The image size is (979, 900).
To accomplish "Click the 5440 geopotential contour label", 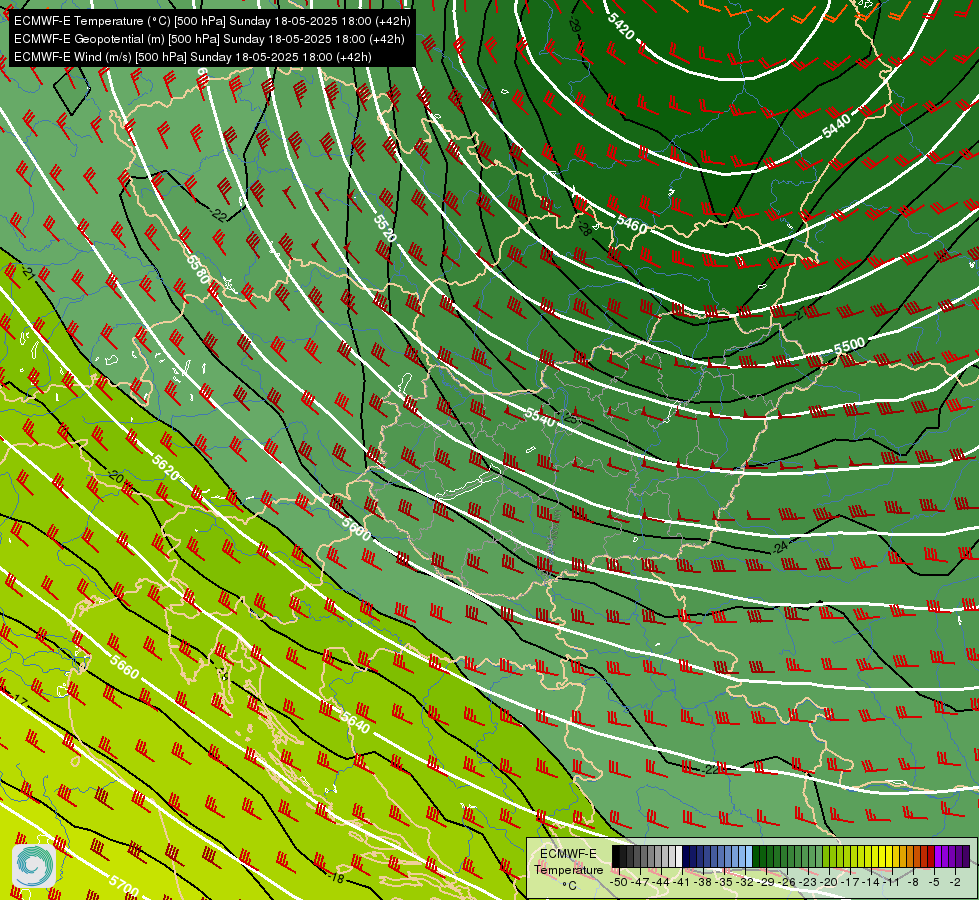I will click(837, 126).
